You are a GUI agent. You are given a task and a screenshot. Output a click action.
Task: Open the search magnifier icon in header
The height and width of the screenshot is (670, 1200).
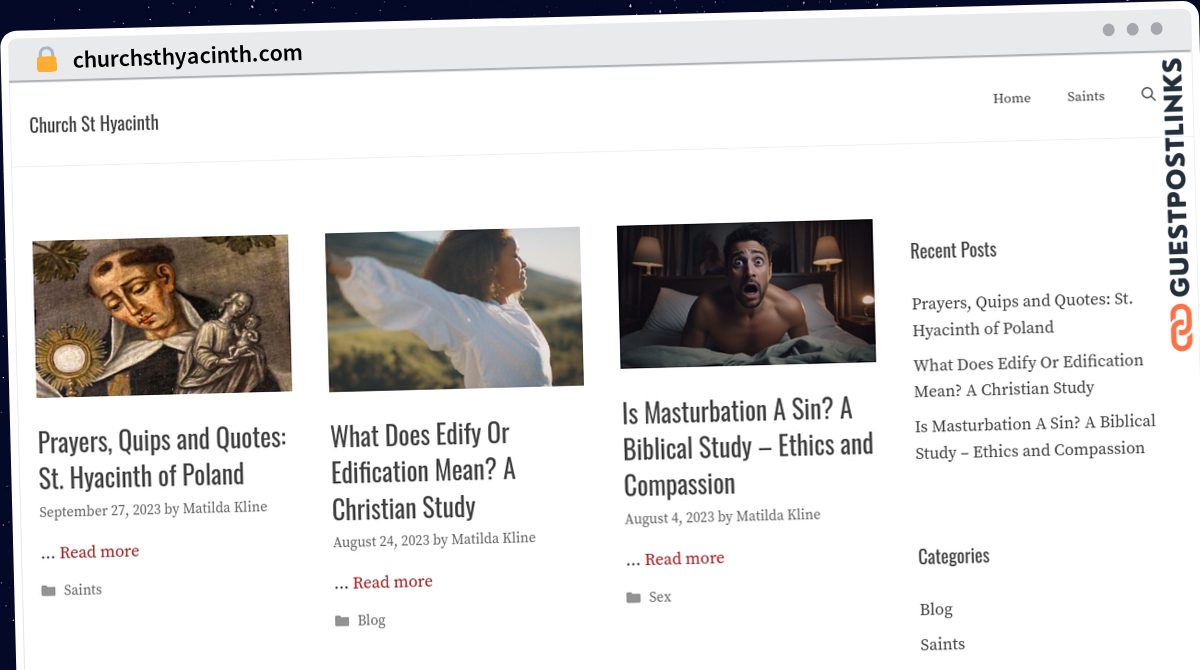point(1148,94)
